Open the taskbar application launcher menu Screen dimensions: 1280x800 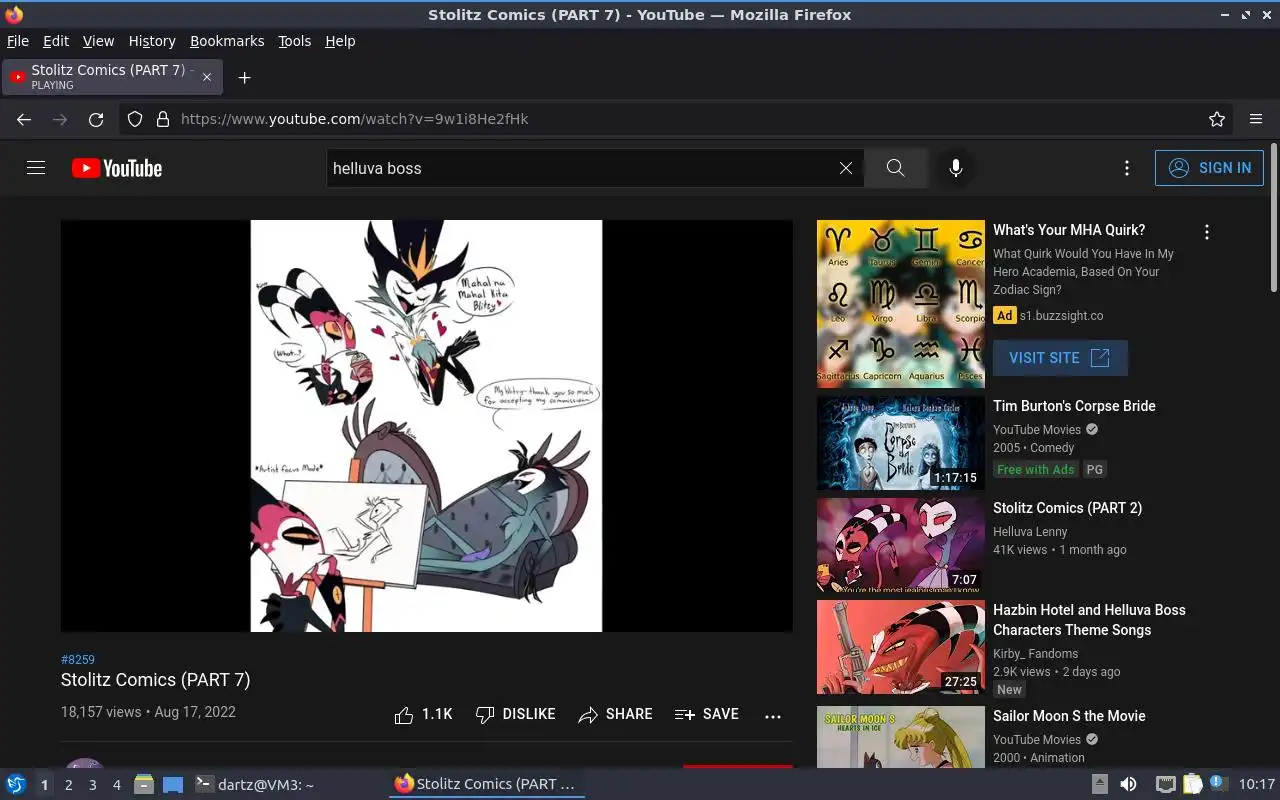pos(16,784)
